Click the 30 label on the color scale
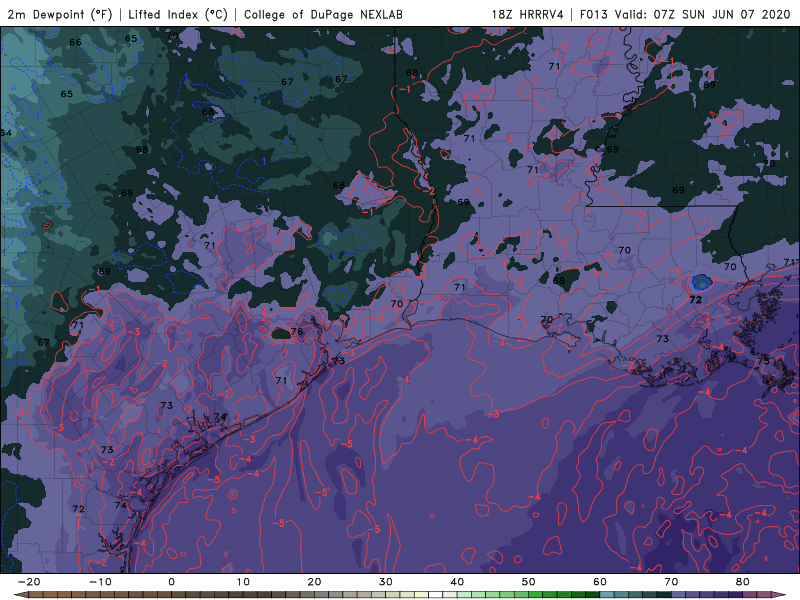The width and height of the screenshot is (800, 600). (x=386, y=582)
